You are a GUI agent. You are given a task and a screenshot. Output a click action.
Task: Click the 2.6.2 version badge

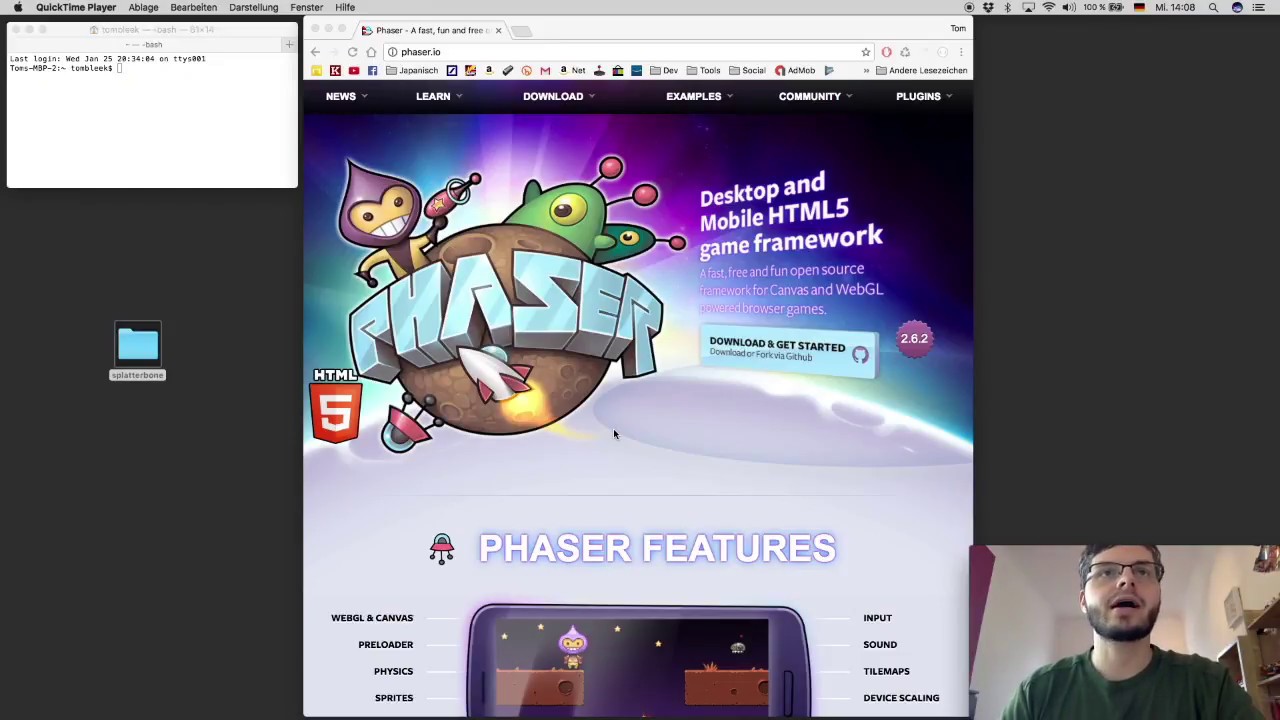(x=914, y=338)
